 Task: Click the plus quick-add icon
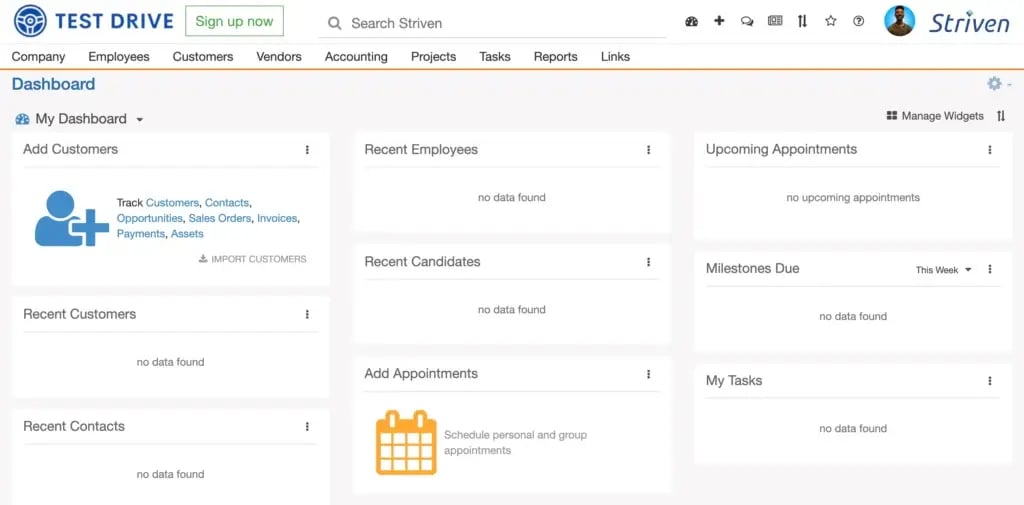pyautogui.click(x=719, y=21)
